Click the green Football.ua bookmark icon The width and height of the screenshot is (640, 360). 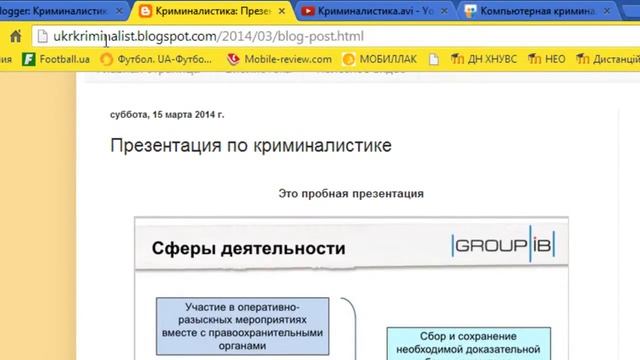pos(29,60)
